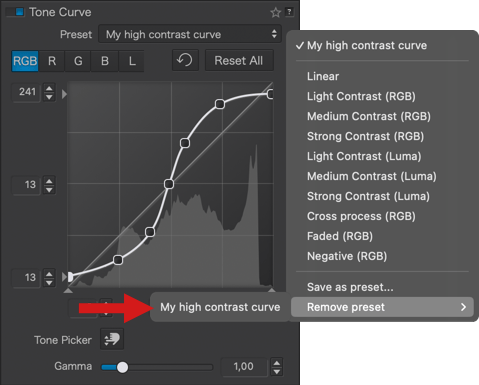Select the L luminance channel tab
Screen dimensions: 479x385
pyautogui.click(x=132, y=61)
